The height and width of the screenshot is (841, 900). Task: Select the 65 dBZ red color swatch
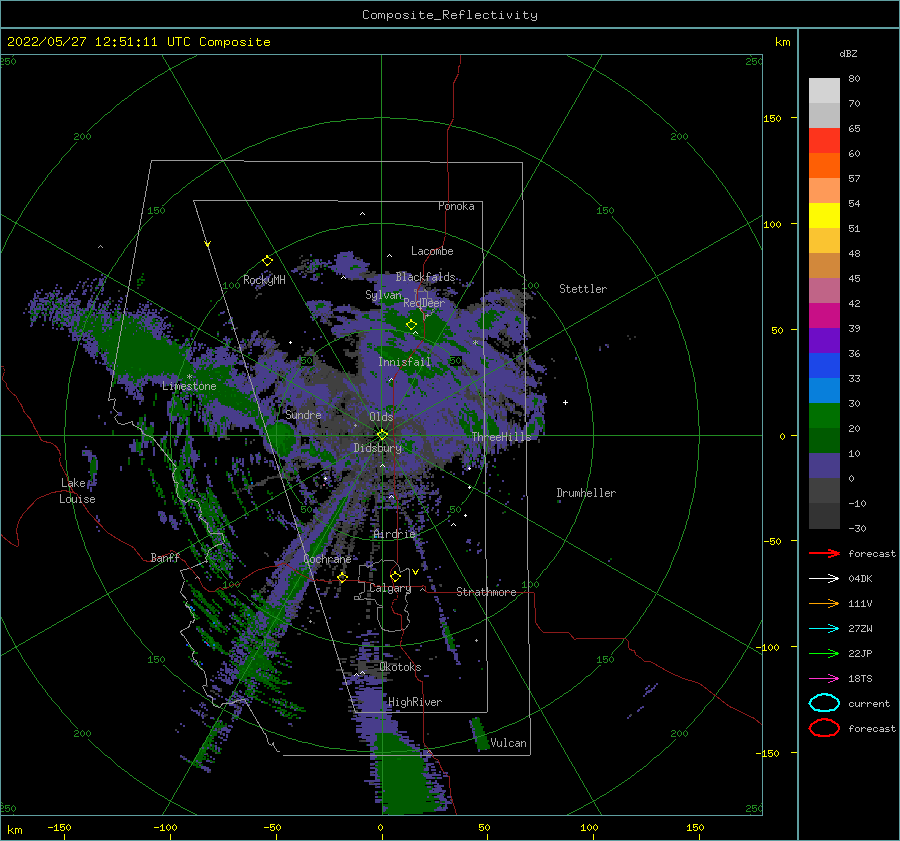pyautogui.click(x=824, y=140)
